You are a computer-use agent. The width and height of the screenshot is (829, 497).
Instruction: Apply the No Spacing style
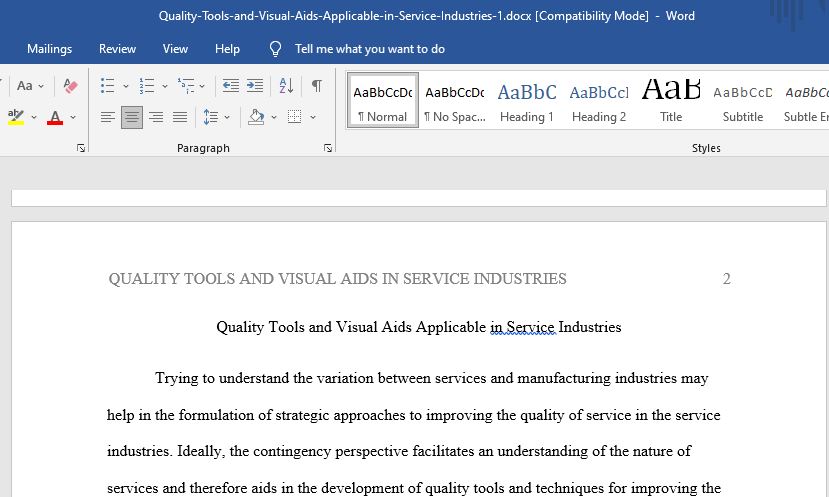tap(455, 100)
